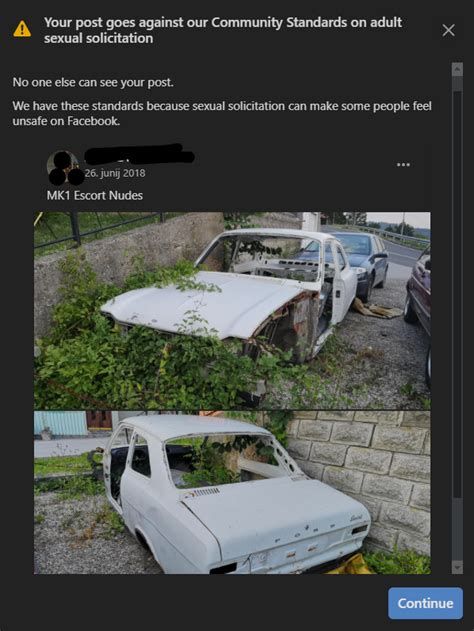Click the Continue button
The image size is (474, 631).
pos(425,603)
